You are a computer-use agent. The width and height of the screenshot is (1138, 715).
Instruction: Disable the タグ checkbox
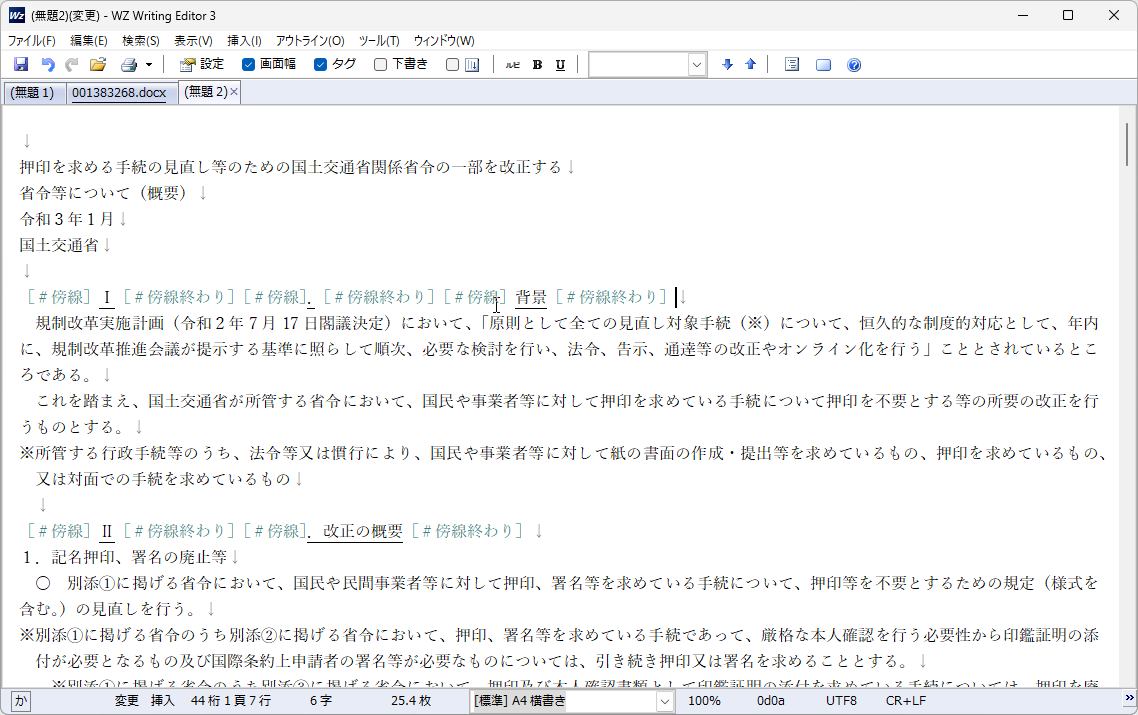[320, 63]
